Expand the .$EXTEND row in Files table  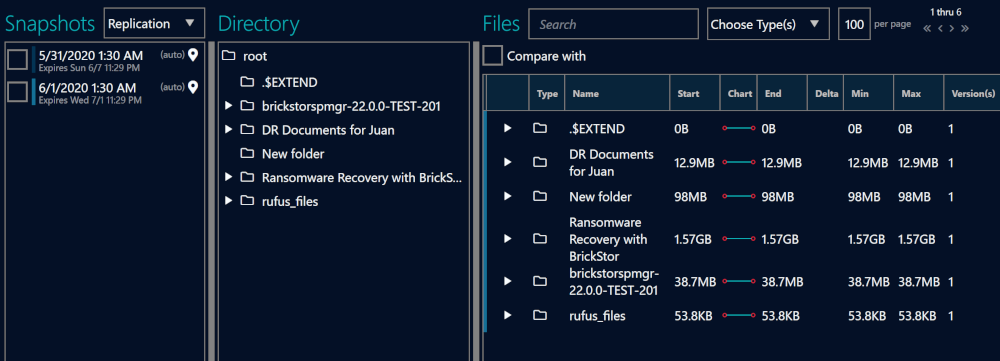tap(508, 129)
